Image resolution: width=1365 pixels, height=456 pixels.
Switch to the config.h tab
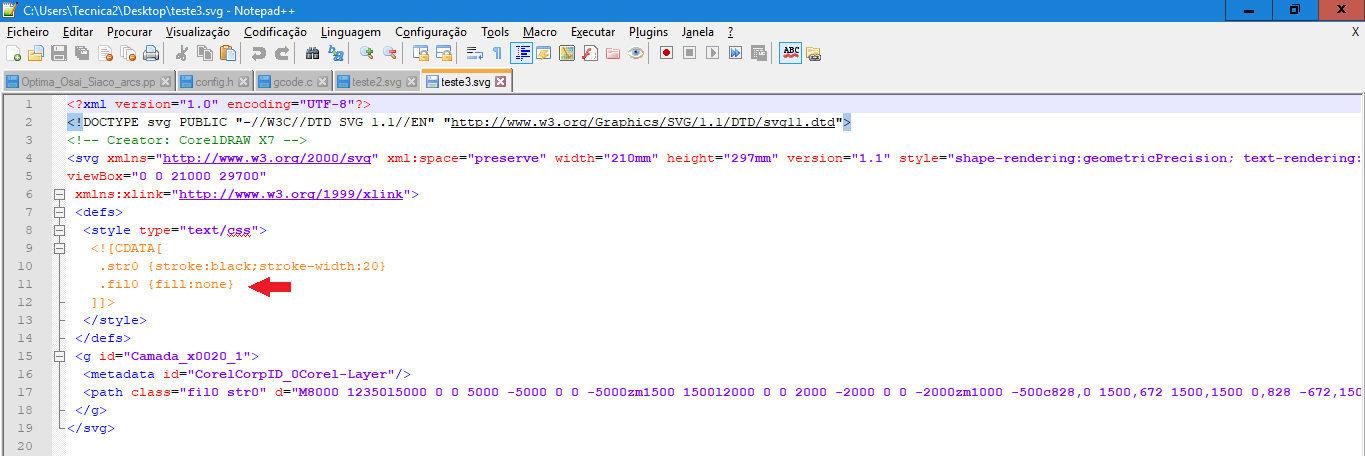[214, 82]
